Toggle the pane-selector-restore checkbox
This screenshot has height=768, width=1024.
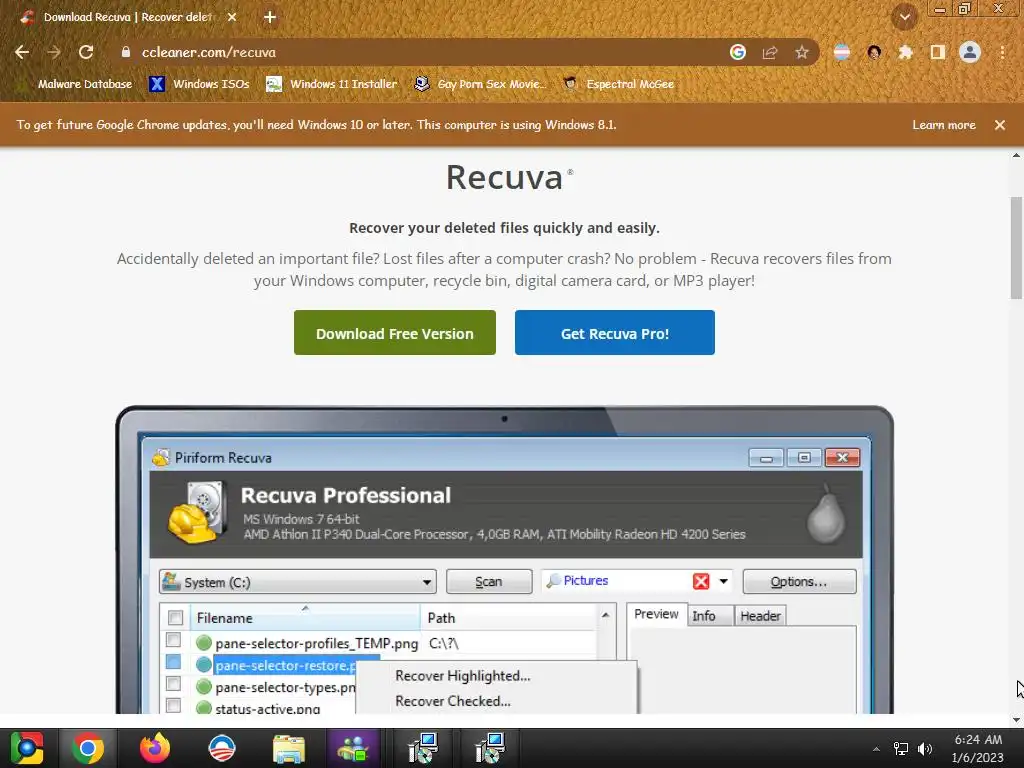[x=173, y=662]
